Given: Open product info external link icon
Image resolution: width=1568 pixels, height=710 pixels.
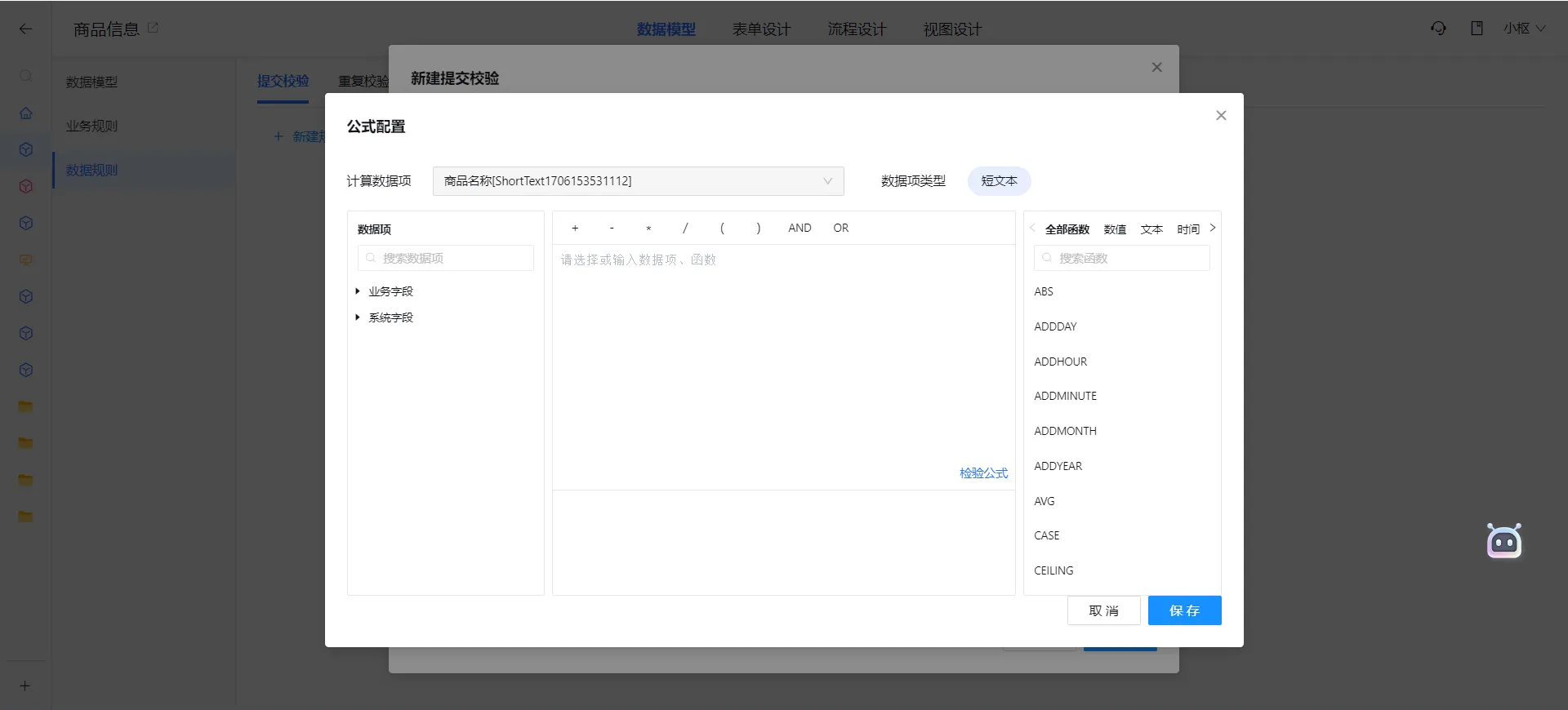Looking at the screenshot, I should [153, 28].
